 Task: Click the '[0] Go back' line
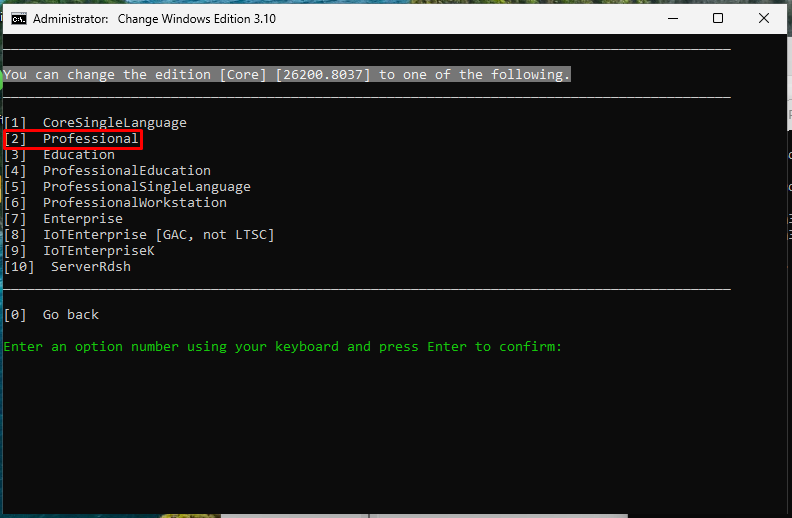click(x=51, y=315)
